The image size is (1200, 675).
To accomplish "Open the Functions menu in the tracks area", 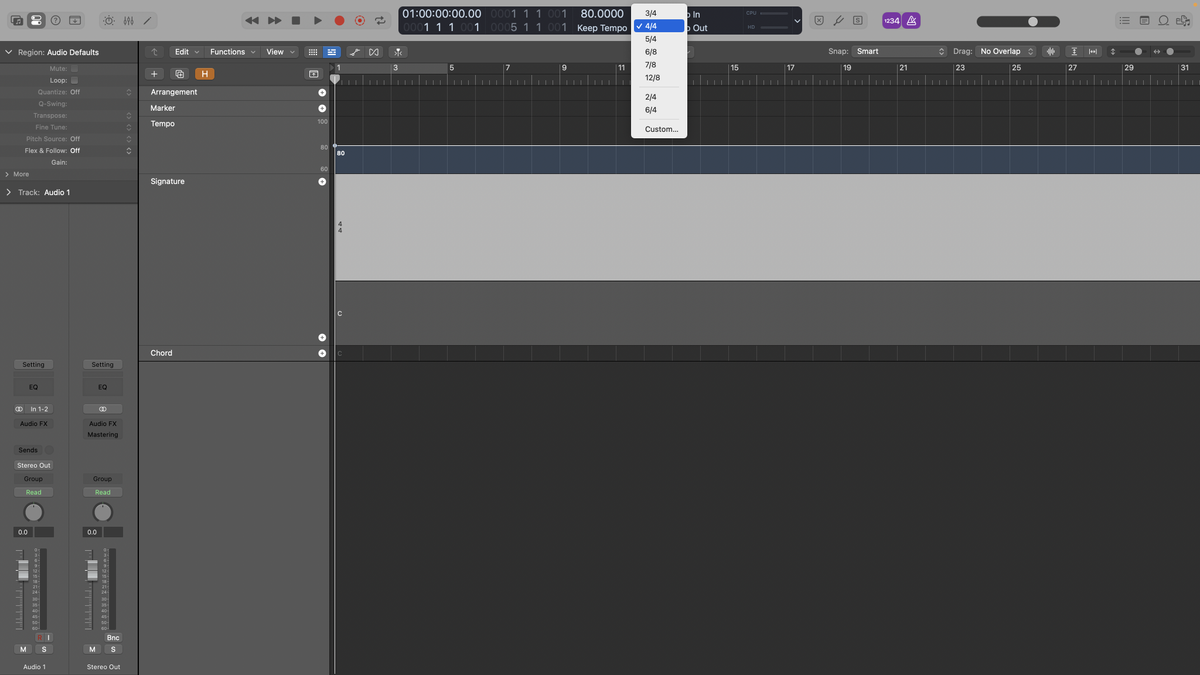I will pos(228,51).
